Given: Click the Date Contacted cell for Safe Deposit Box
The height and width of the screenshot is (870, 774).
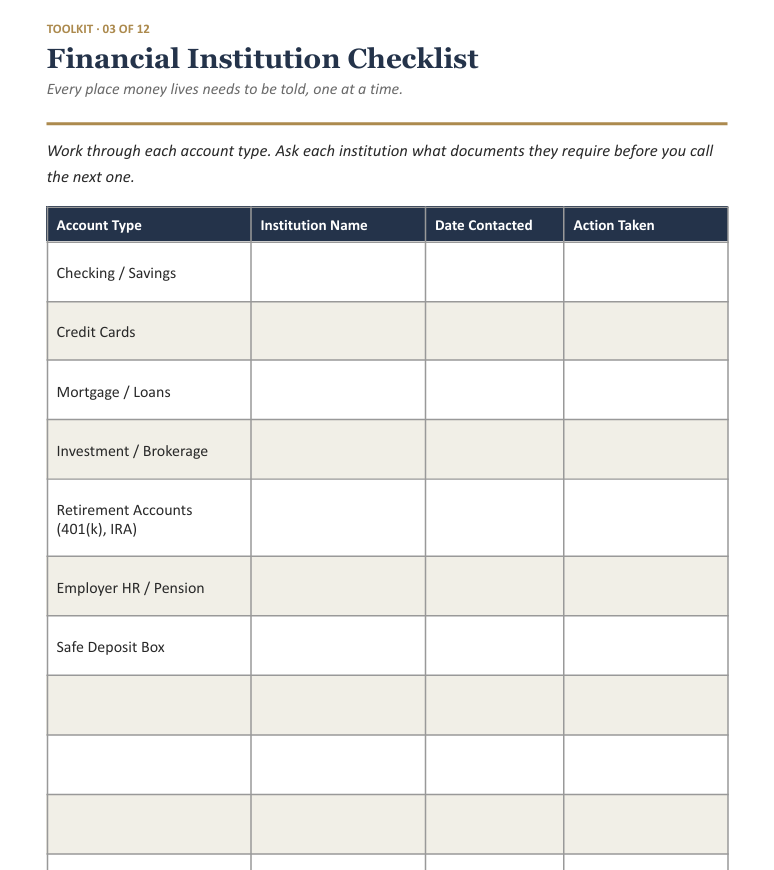Looking at the screenshot, I should (494, 646).
